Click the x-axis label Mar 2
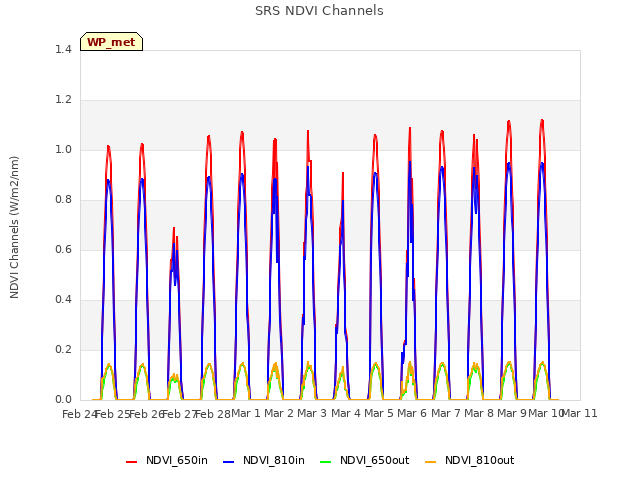The image size is (640, 480). click(x=279, y=414)
